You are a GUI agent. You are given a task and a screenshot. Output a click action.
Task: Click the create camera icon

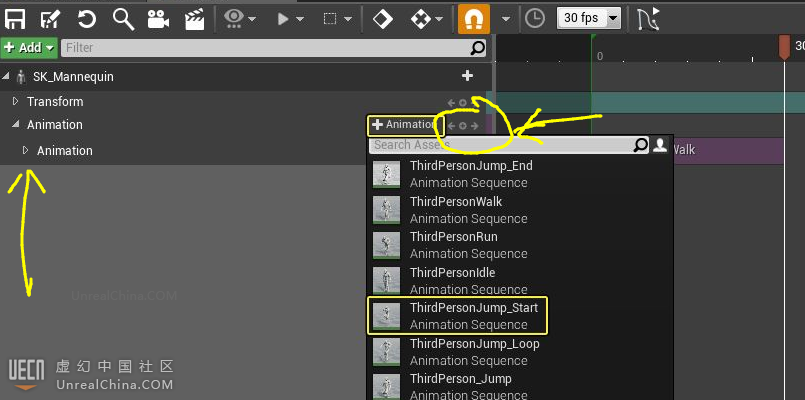point(159,19)
